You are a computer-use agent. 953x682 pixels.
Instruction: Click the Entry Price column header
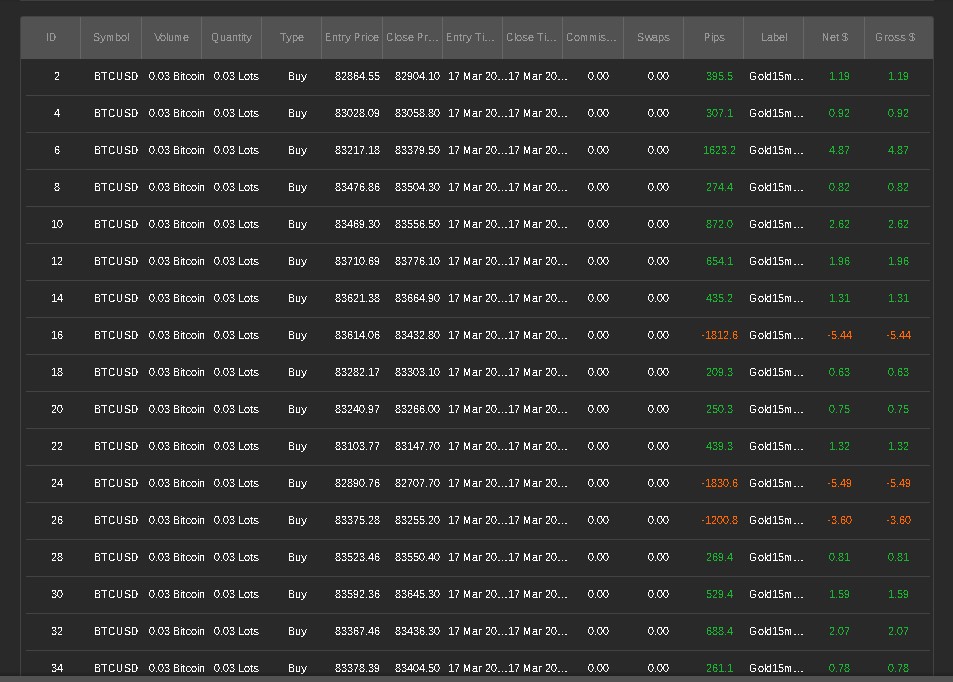352,38
